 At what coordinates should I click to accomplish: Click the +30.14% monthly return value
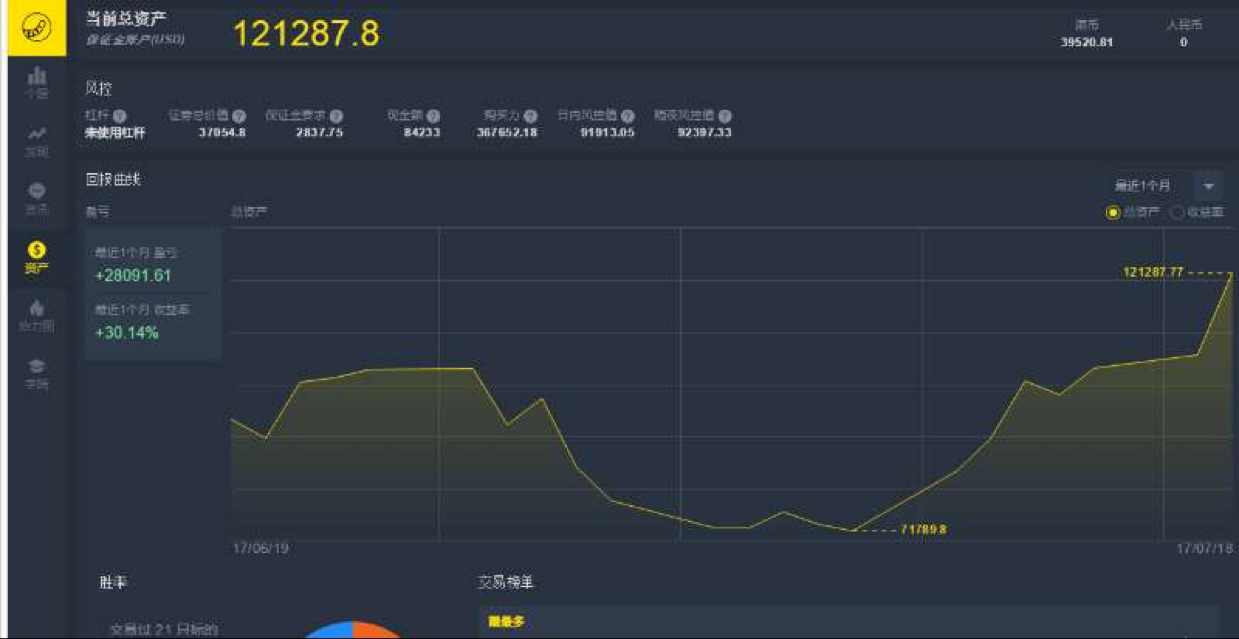pyautogui.click(x=127, y=333)
